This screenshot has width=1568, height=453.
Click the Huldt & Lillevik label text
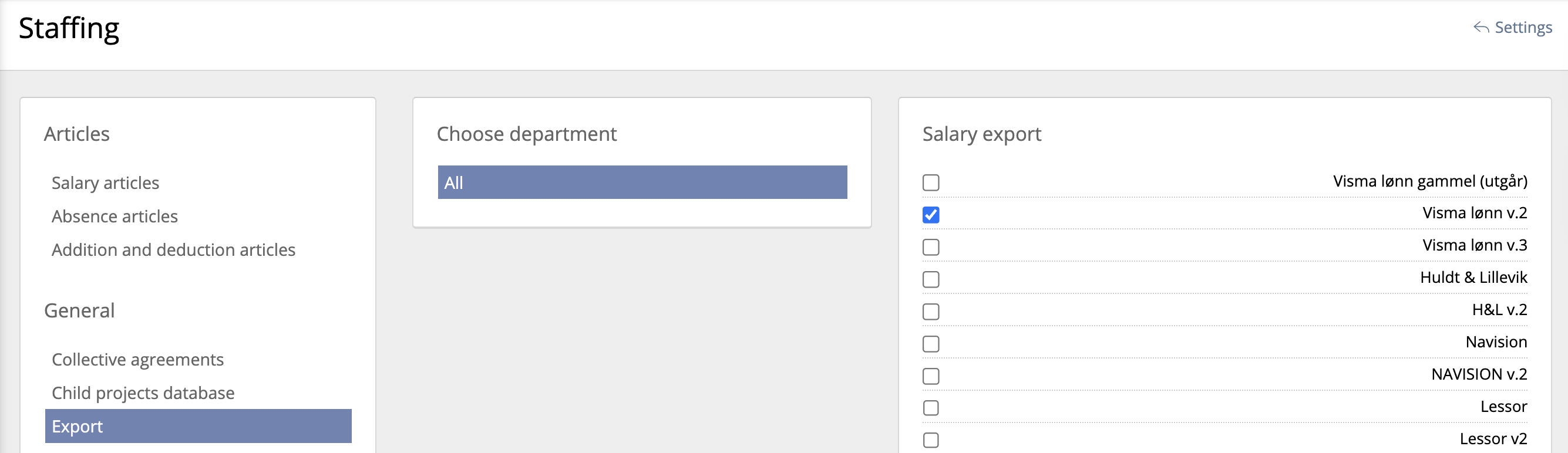click(1473, 278)
